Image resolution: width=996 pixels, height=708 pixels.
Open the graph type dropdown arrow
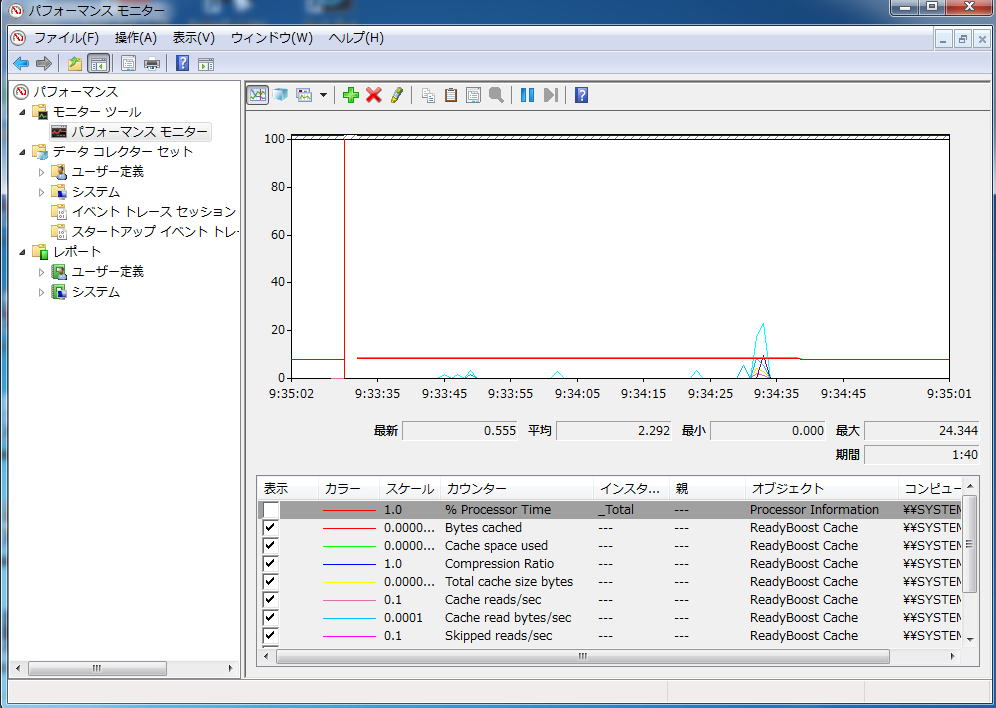[x=320, y=95]
